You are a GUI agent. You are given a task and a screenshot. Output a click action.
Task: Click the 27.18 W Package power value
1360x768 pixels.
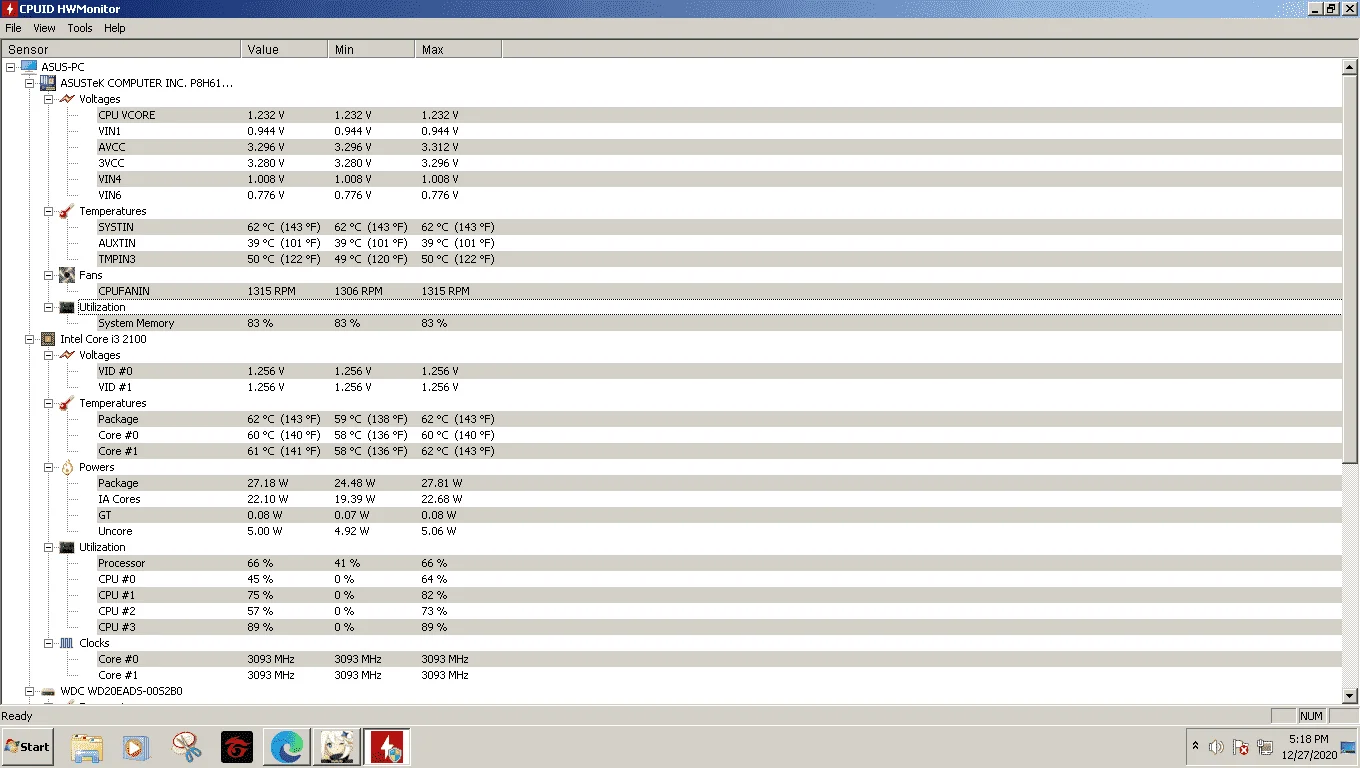click(268, 483)
